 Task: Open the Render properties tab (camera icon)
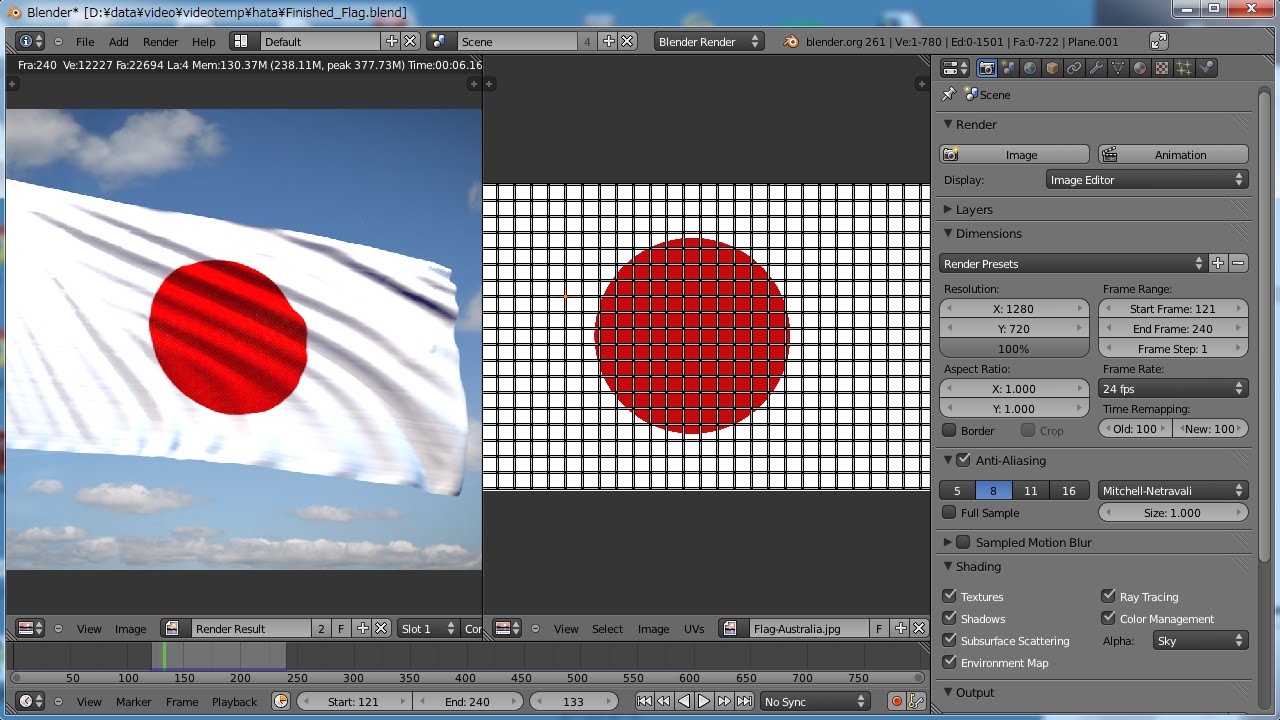[986, 68]
